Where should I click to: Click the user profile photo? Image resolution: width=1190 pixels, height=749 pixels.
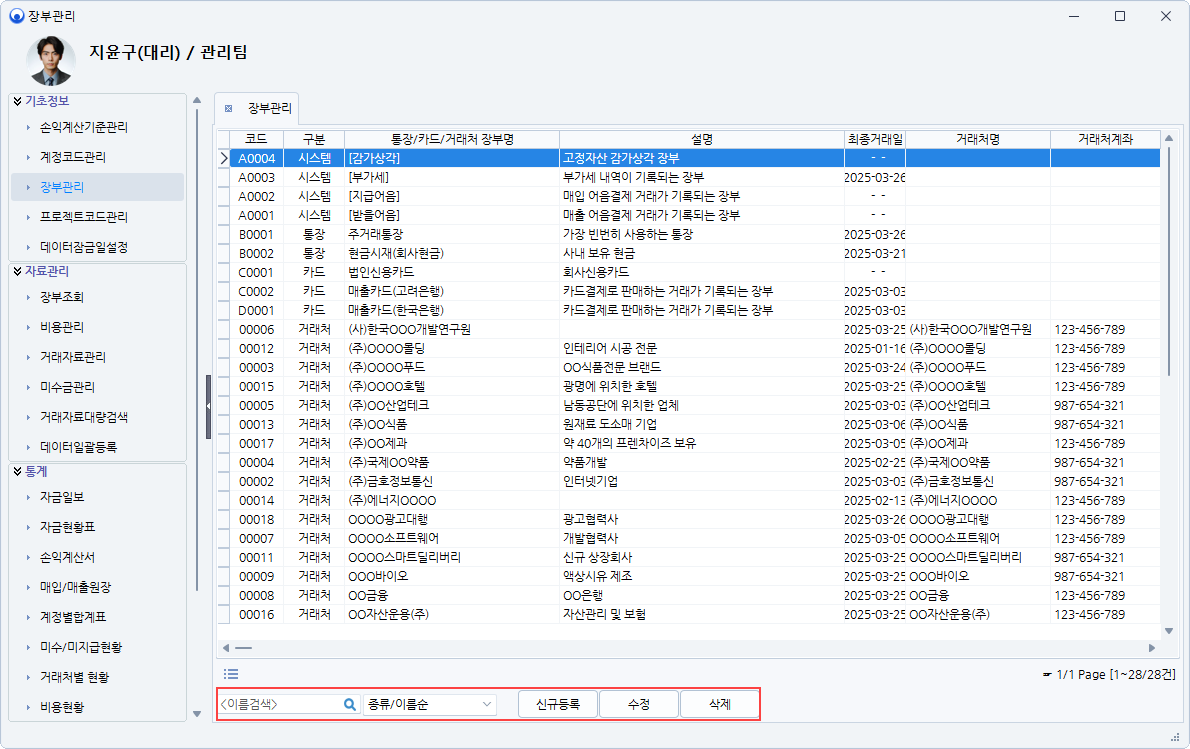51,61
